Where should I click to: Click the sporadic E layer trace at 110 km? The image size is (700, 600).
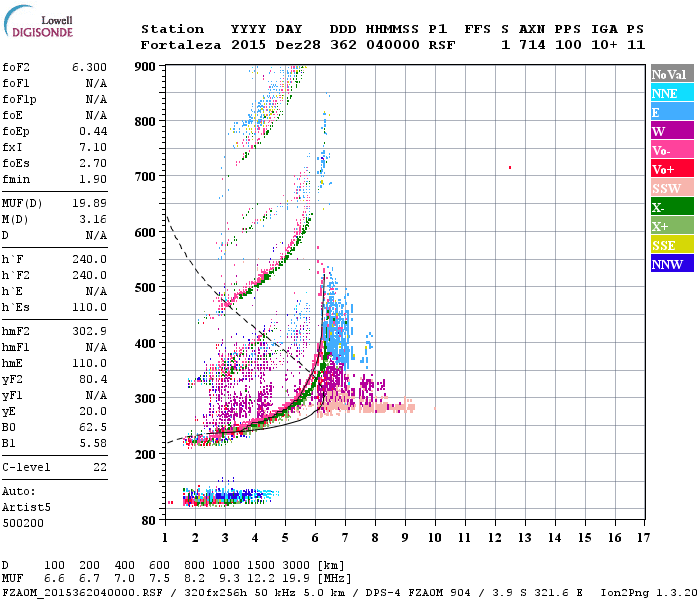click(x=230, y=496)
